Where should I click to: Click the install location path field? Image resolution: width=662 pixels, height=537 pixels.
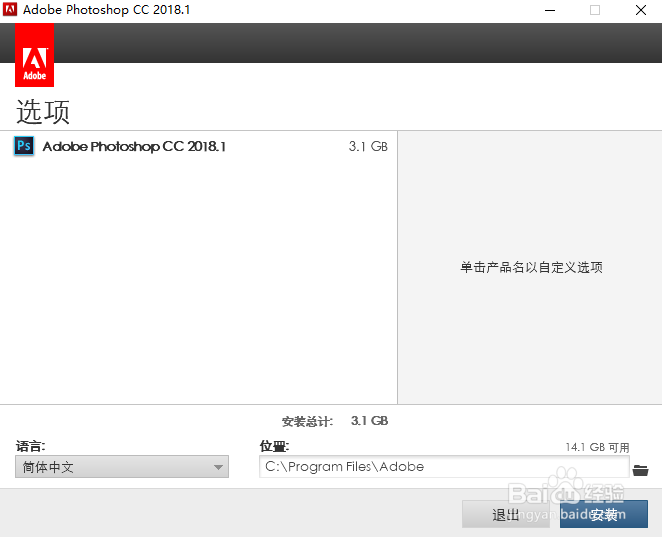coord(444,466)
